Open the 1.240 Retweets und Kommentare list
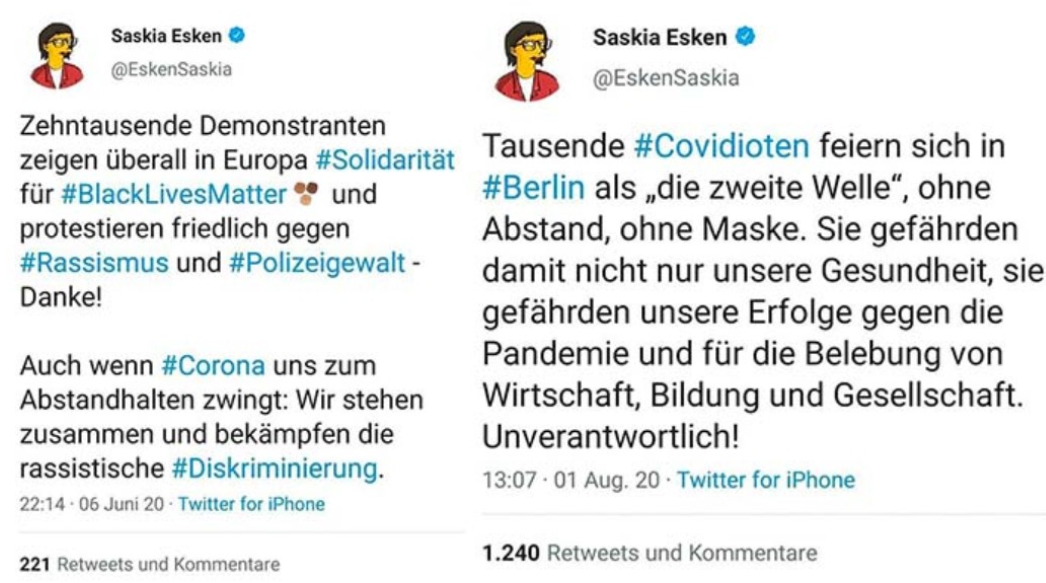The width and height of the screenshot is (1046, 583). point(649,552)
